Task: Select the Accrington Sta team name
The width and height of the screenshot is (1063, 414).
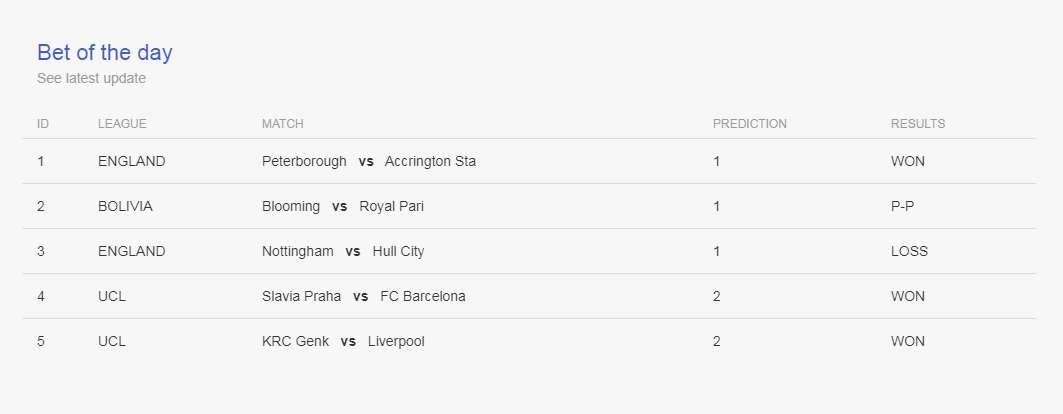Action: point(430,161)
